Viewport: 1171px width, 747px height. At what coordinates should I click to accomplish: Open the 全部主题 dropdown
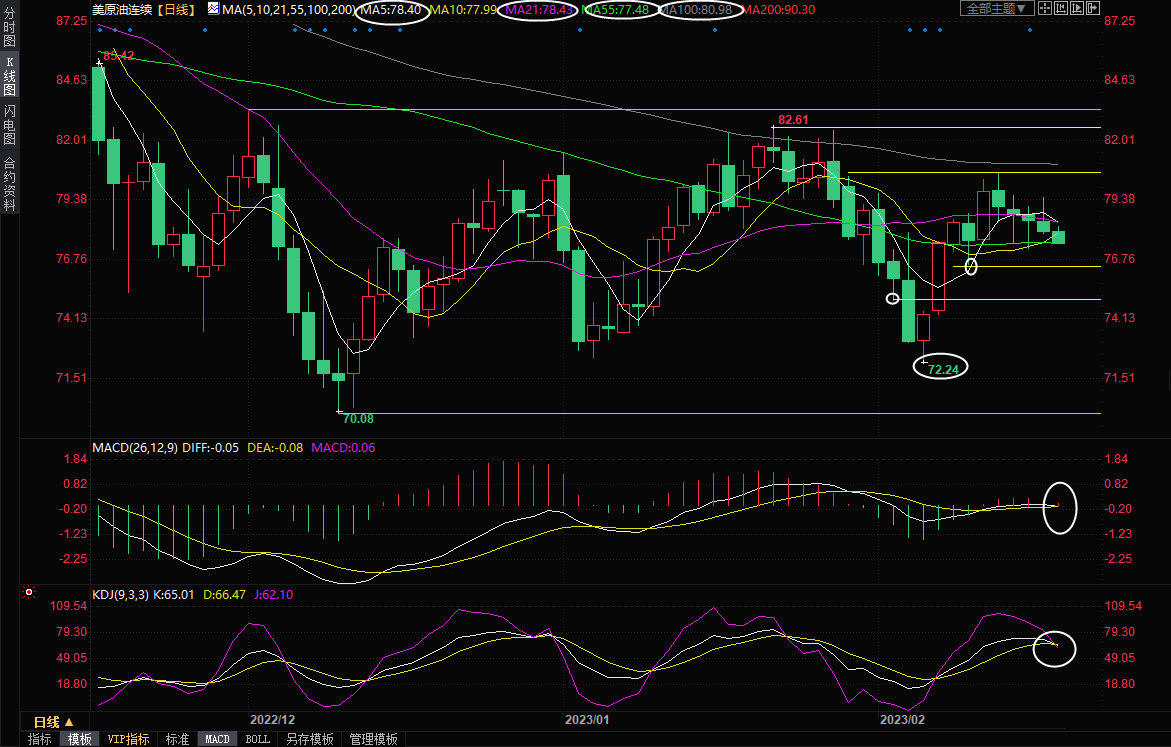pos(994,9)
